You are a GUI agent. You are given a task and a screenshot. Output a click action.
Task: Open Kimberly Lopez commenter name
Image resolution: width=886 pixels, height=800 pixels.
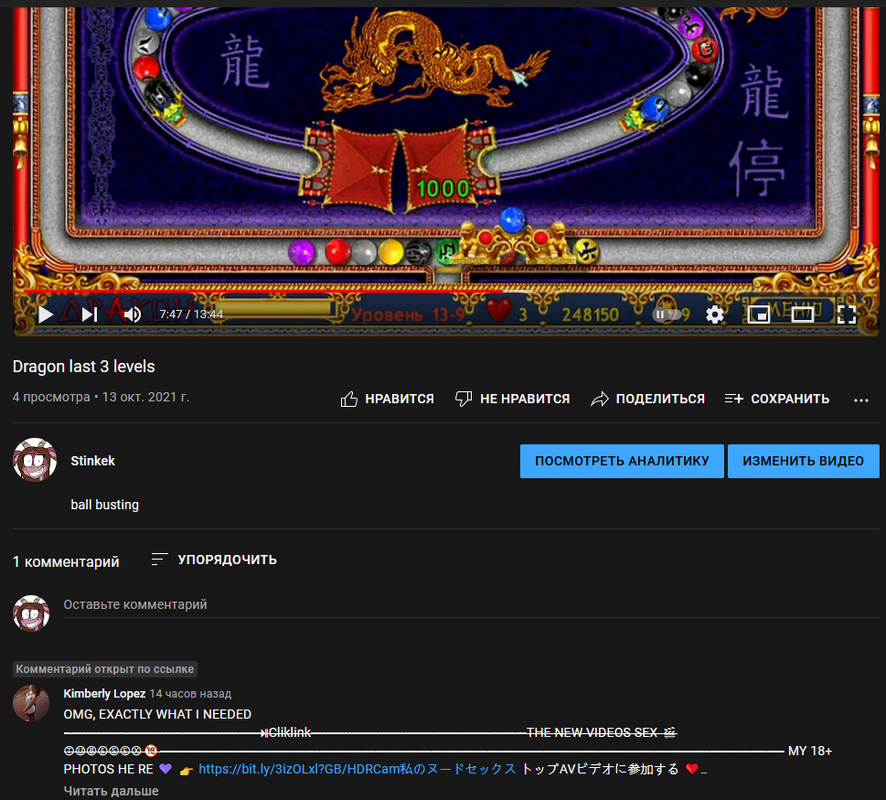[x=105, y=694]
